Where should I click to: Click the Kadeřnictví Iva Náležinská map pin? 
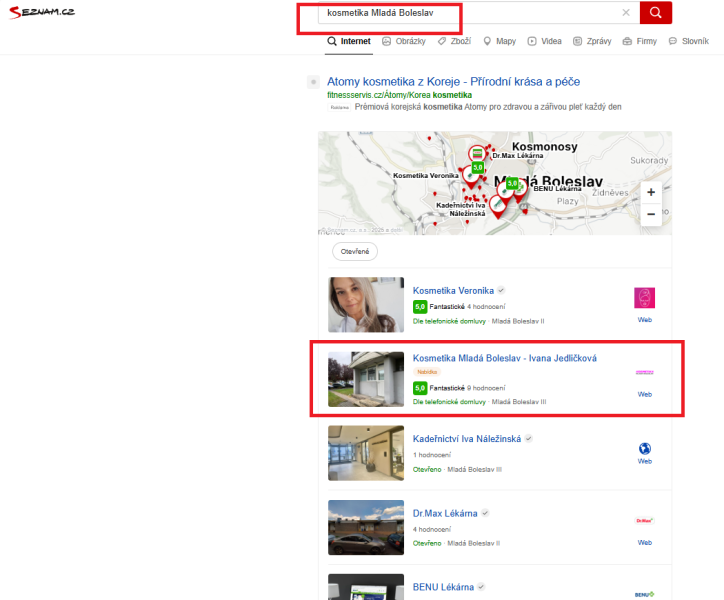tap(498, 206)
